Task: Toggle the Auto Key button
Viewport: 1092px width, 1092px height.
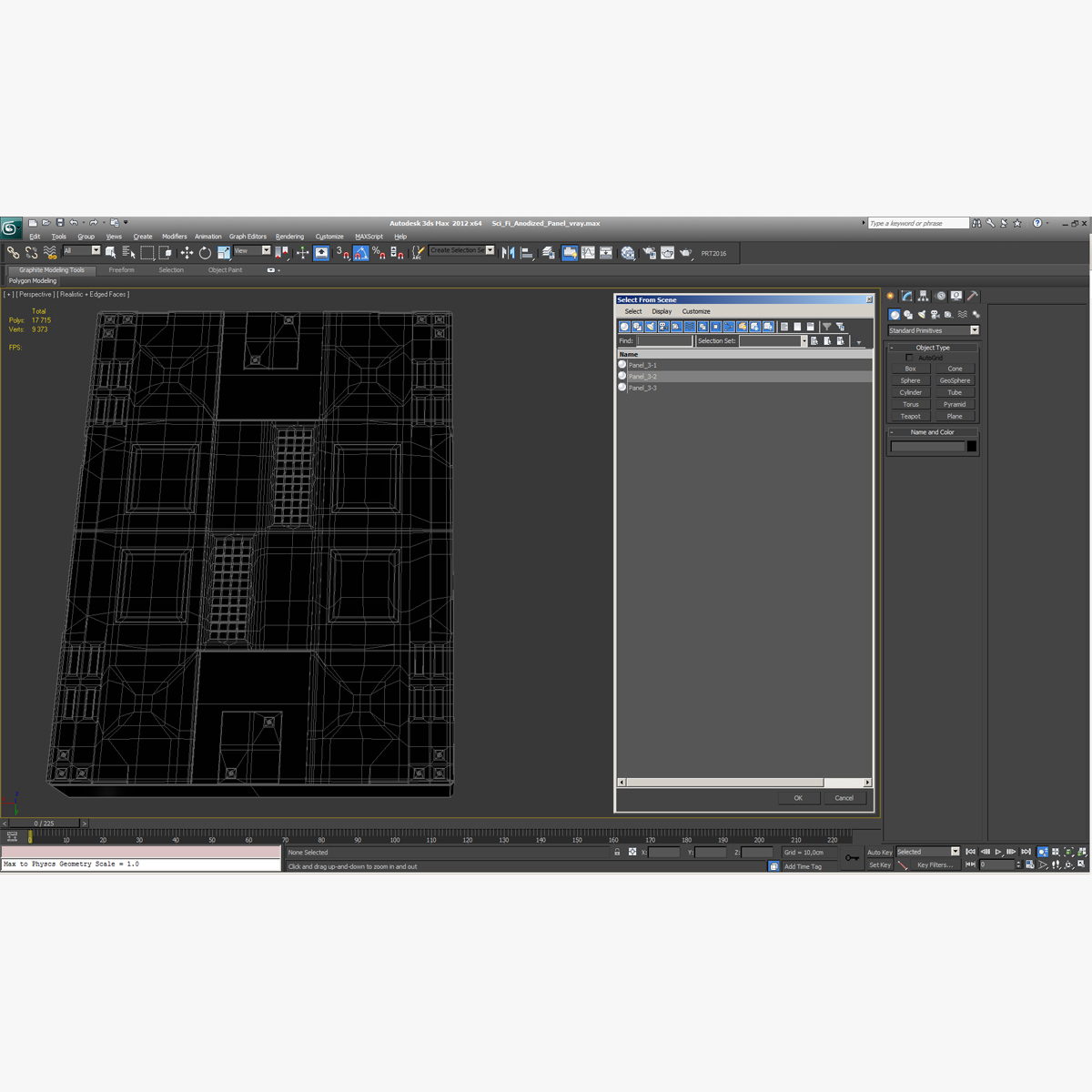Action: (879, 853)
